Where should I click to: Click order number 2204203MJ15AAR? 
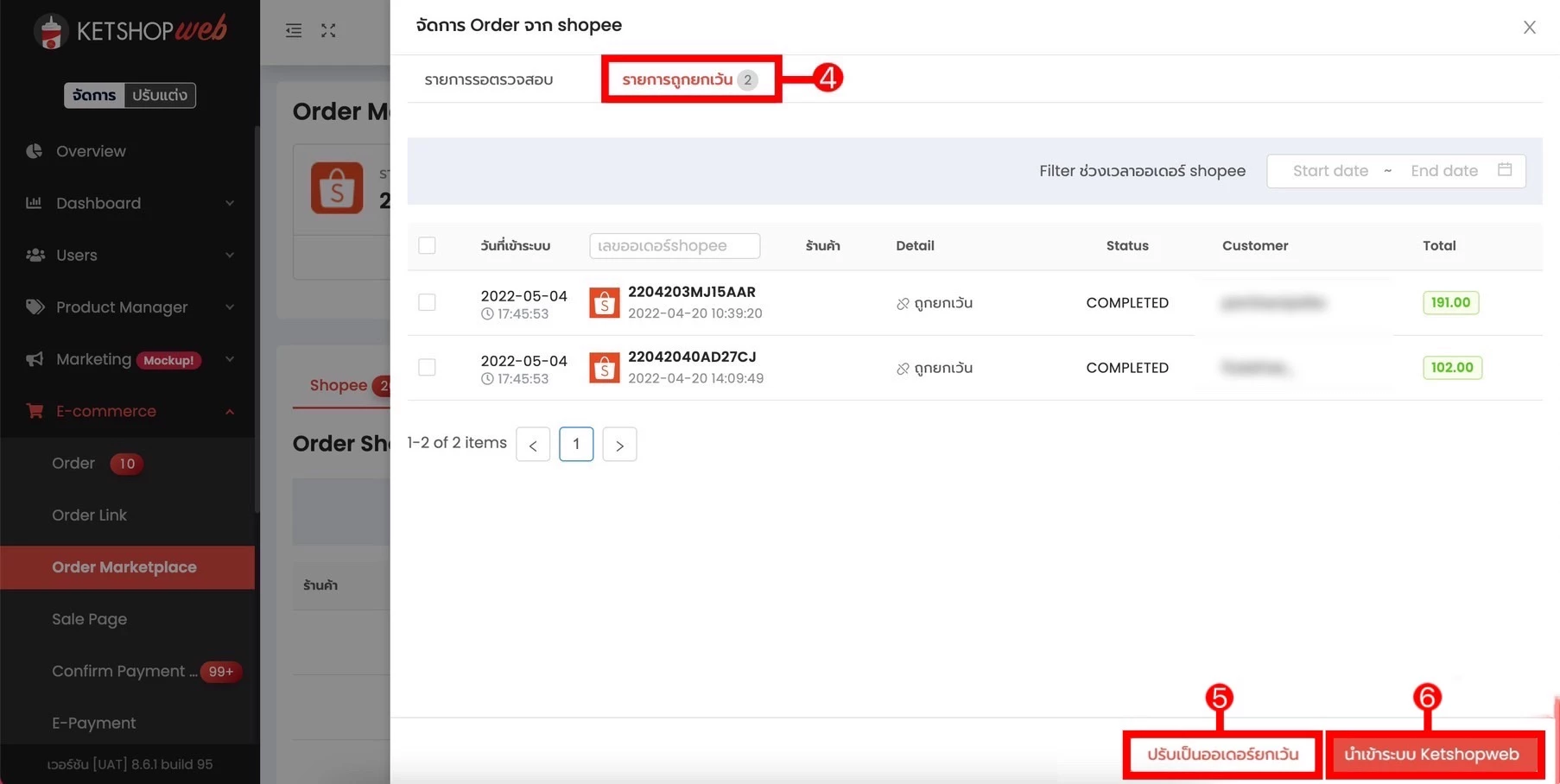tap(692, 292)
